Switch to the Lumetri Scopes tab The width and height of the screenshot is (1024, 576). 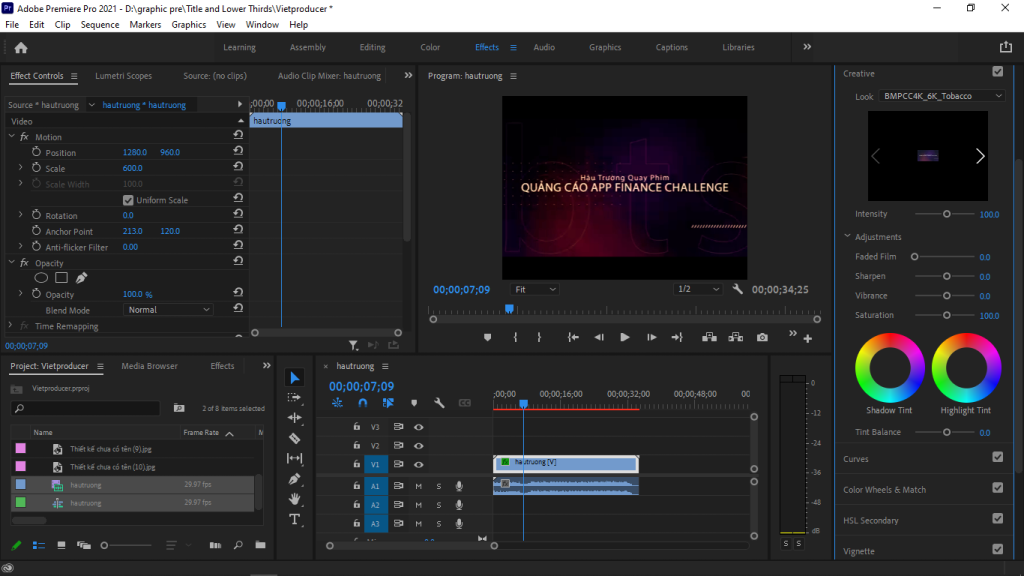pos(123,75)
